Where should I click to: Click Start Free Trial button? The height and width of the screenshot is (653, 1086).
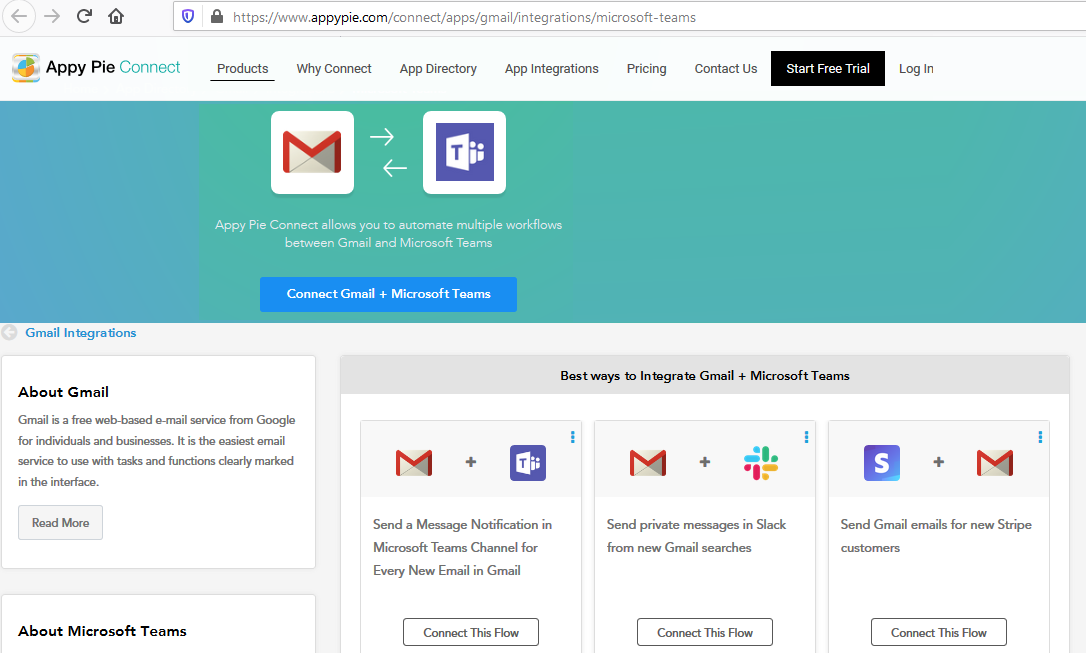(828, 69)
